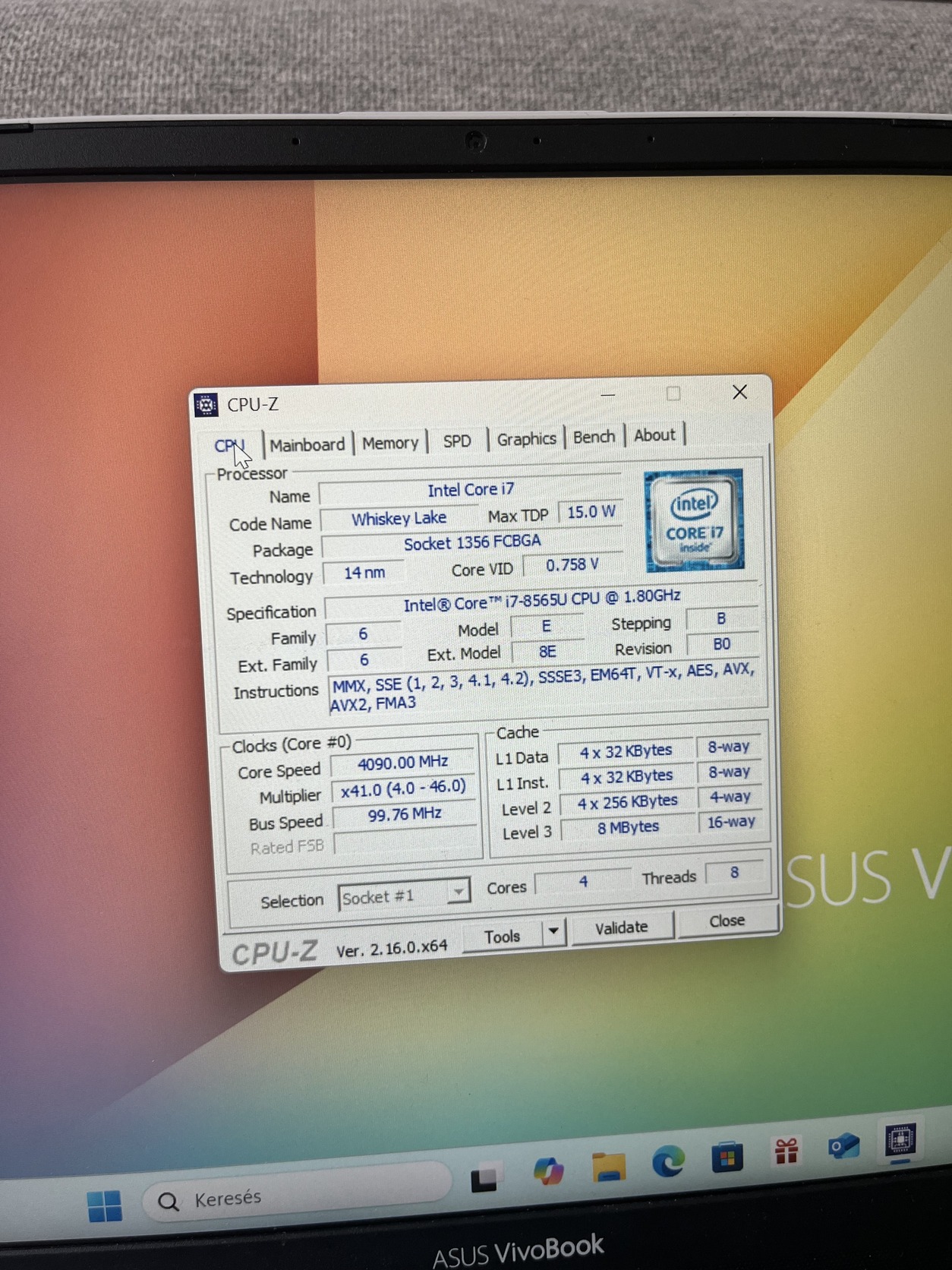The width and height of the screenshot is (952, 1270).
Task: Expand the Tools dropdown arrow
Action: (x=554, y=931)
